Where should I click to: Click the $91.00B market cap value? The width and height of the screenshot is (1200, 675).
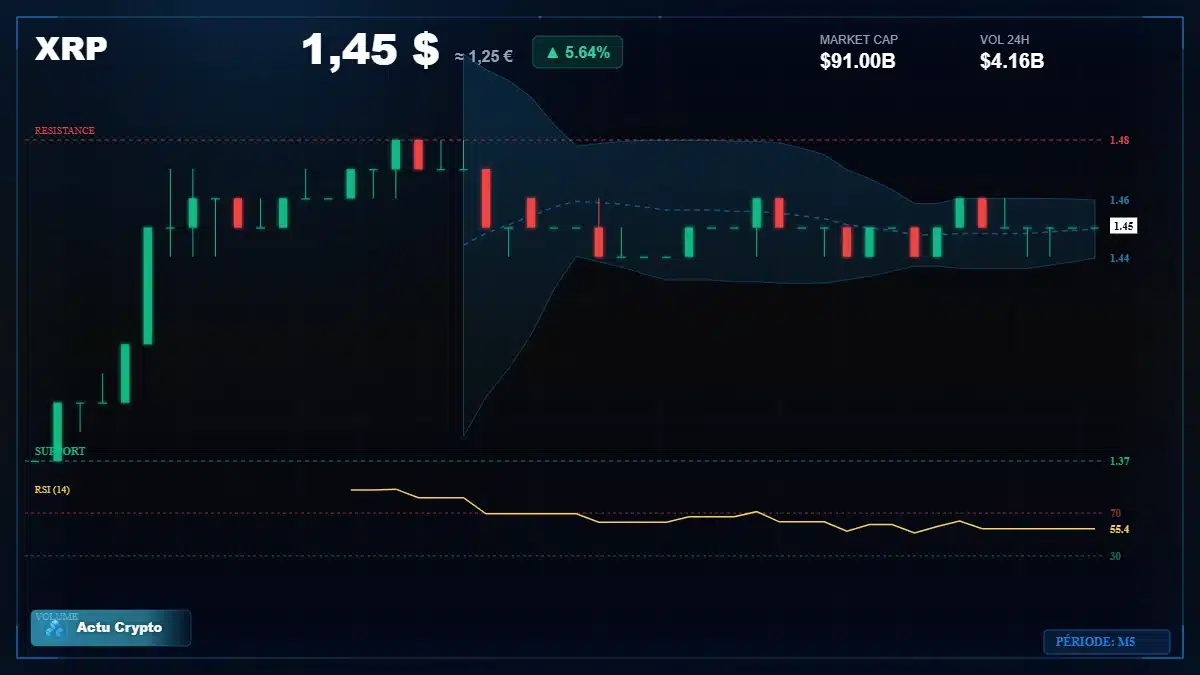[x=857, y=61]
